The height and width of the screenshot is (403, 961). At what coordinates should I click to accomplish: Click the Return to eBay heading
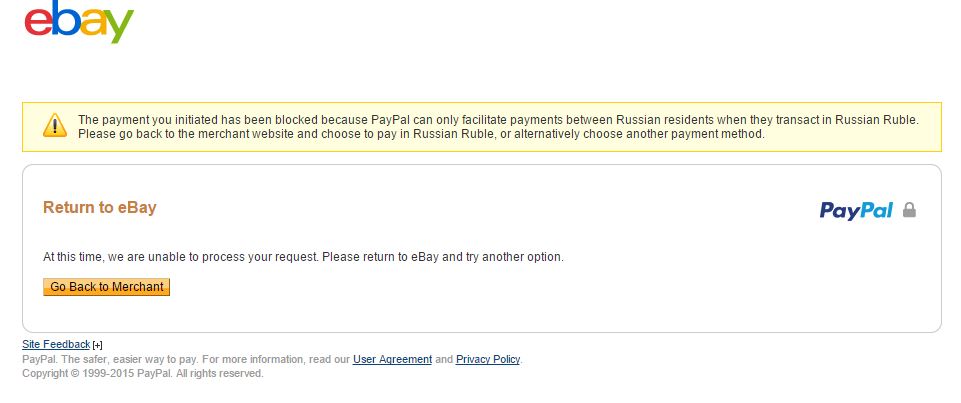pyautogui.click(x=100, y=208)
